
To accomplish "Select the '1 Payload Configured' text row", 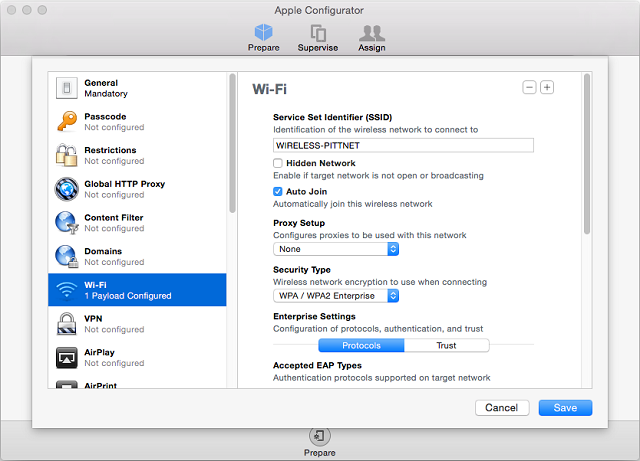I will click(x=128, y=296).
